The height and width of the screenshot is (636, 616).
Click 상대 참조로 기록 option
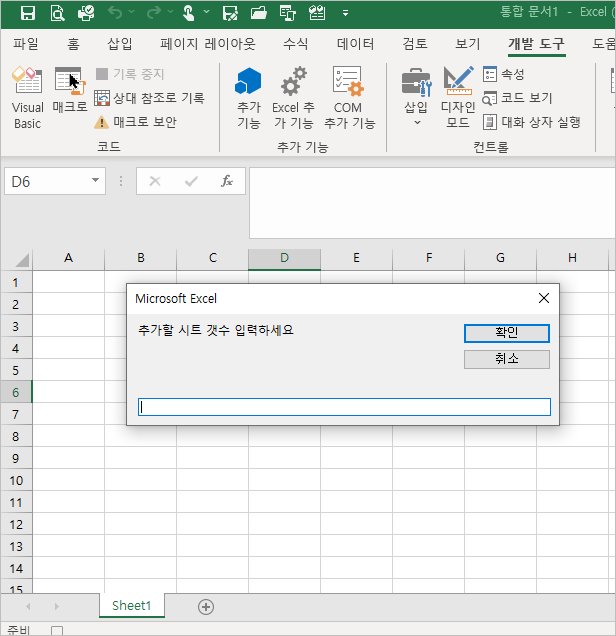point(149,98)
